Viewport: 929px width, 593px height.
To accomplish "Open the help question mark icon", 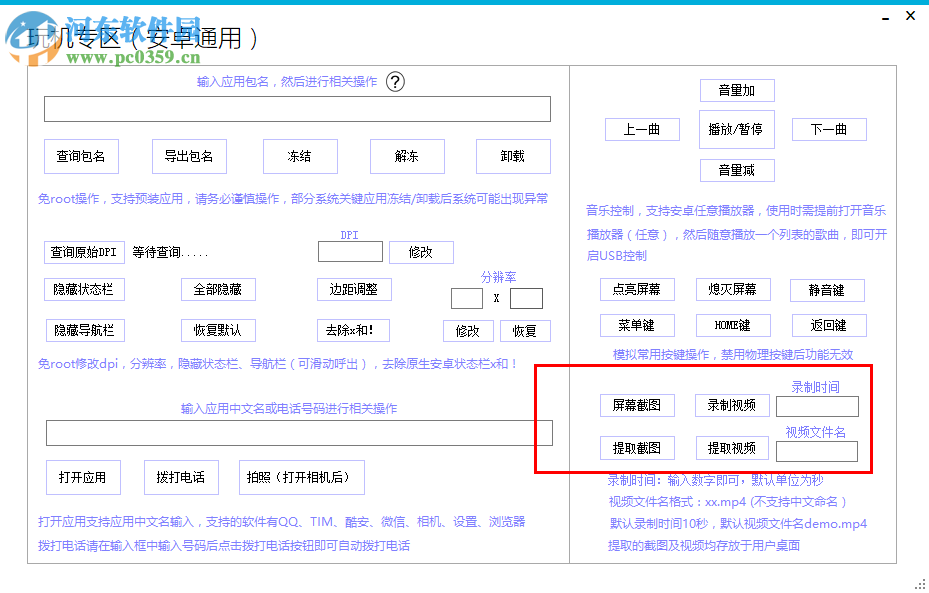I will point(397,83).
